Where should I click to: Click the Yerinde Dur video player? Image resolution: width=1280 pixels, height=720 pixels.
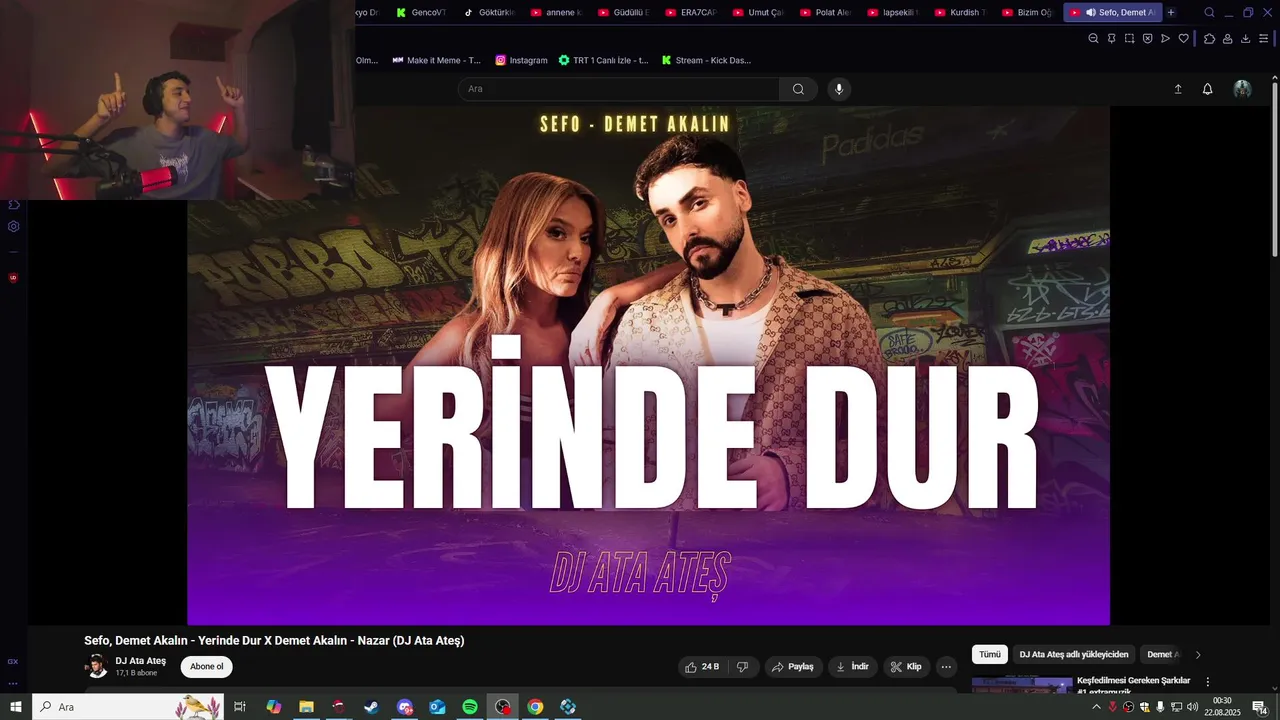[x=648, y=365]
